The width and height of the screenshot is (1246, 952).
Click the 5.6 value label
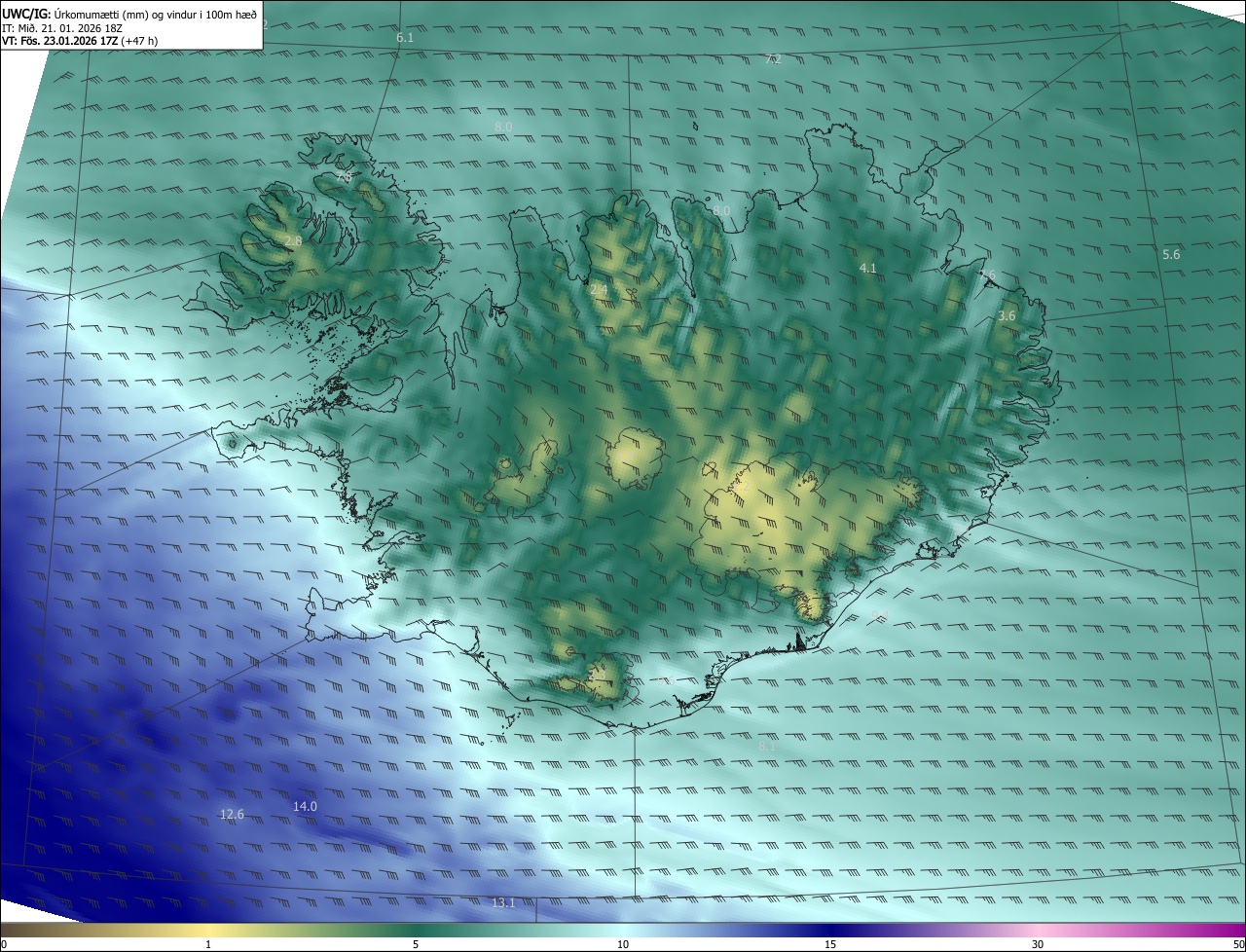(1171, 254)
